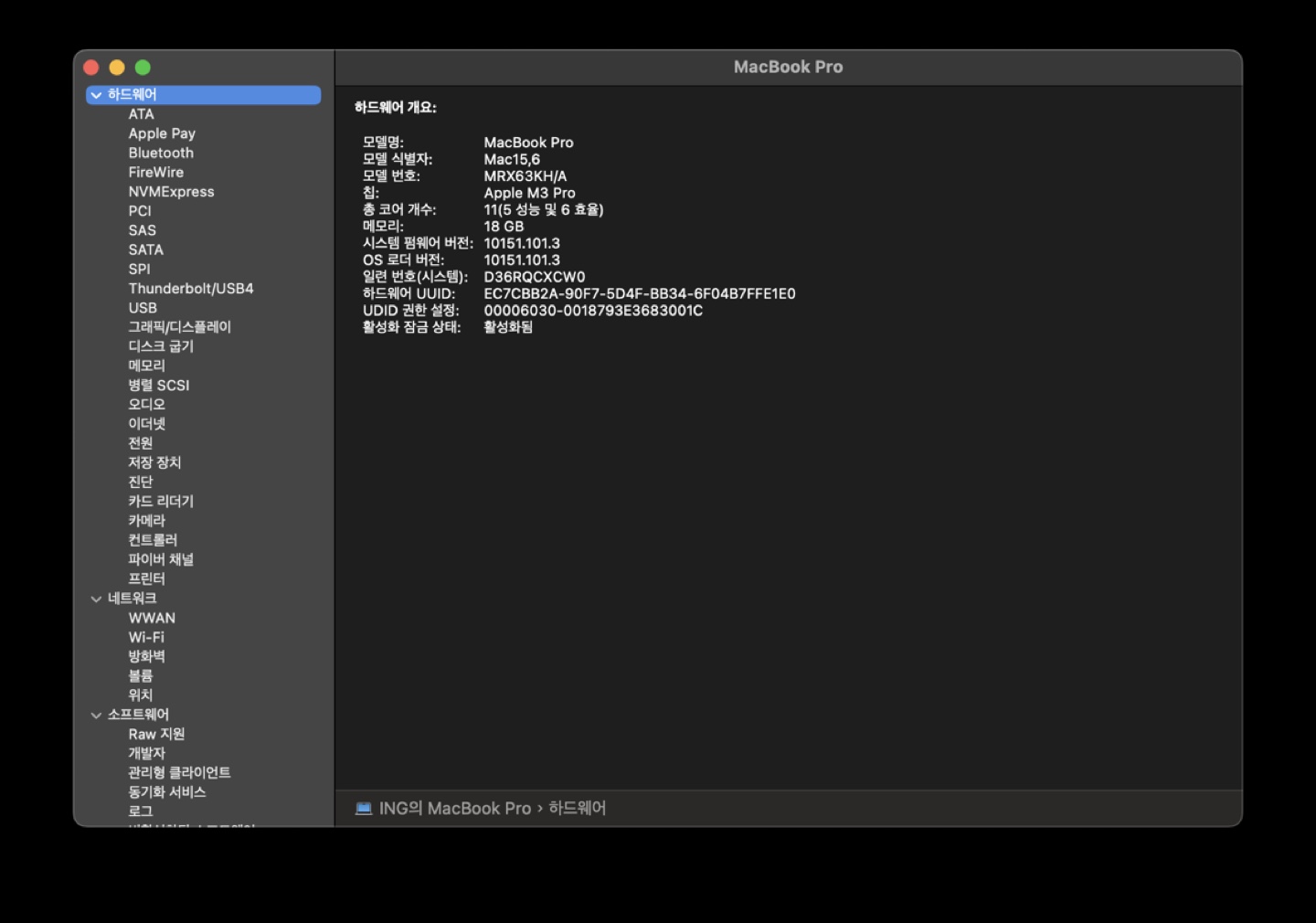Click the serial number D36RQCXCW0

pyautogui.click(x=535, y=277)
